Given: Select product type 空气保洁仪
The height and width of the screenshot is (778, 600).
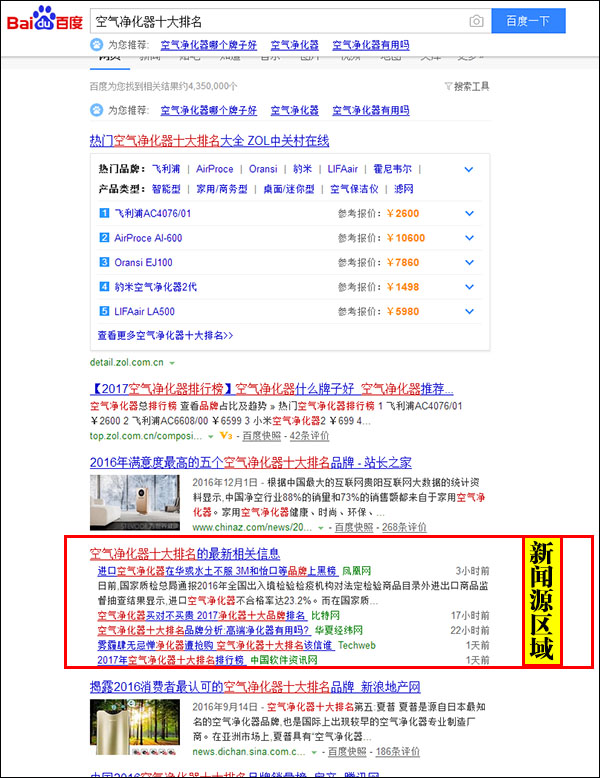Looking at the screenshot, I should (x=354, y=189).
